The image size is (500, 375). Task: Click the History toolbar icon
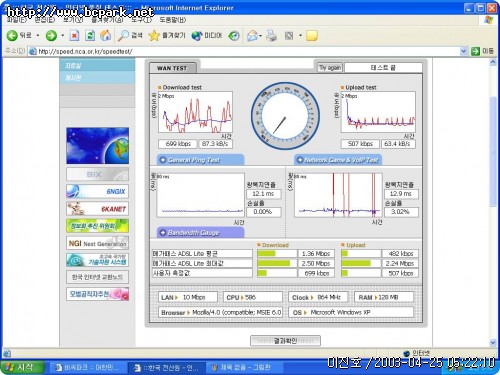(x=234, y=36)
